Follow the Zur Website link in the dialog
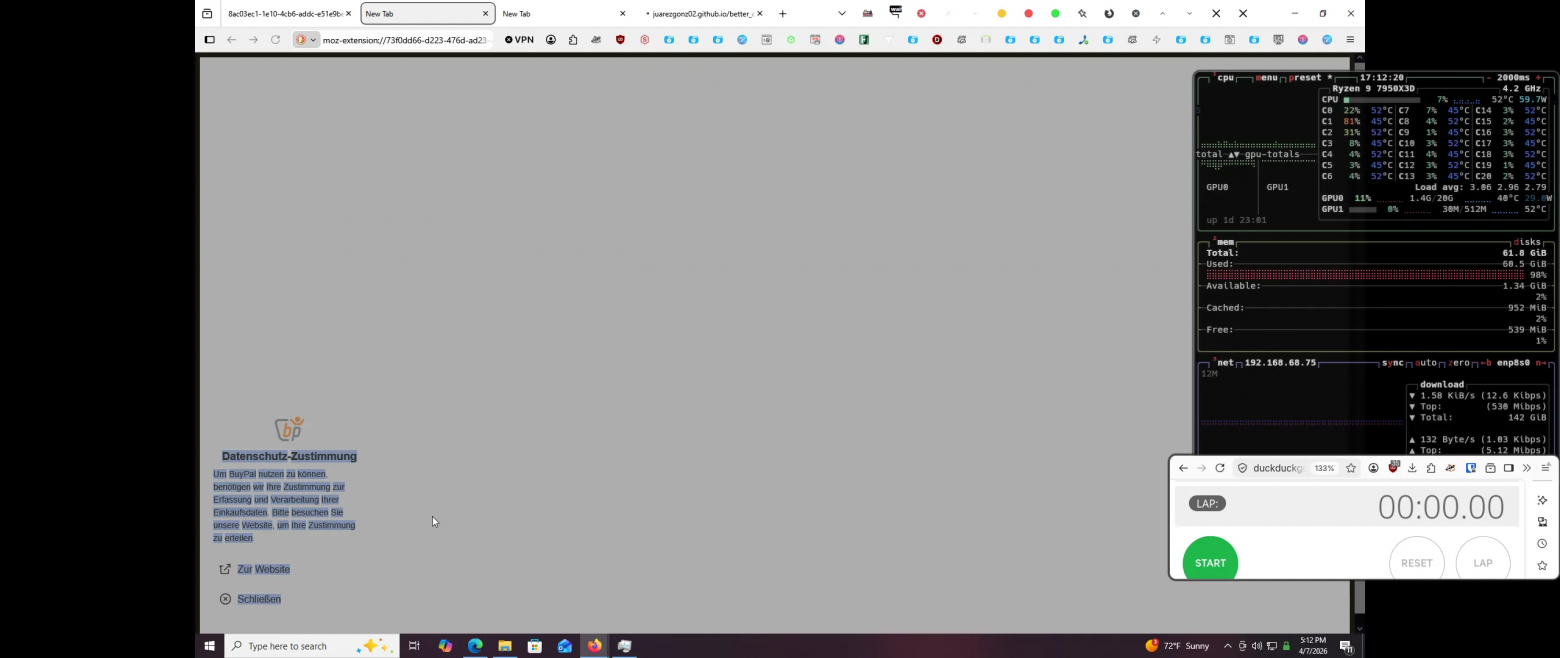1560x658 pixels. tap(264, 569)
